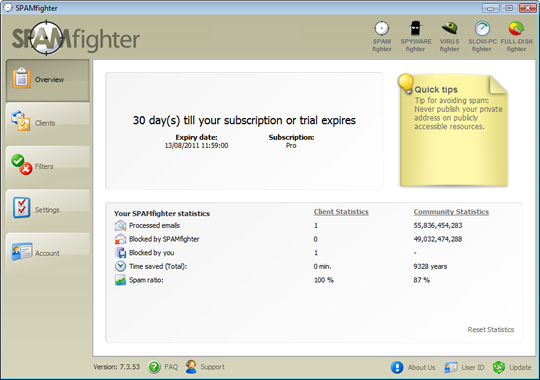The width and height of the screenshot is (540, 380).
Task: Click the Subscription Pro value
Action: click(291, 145)
